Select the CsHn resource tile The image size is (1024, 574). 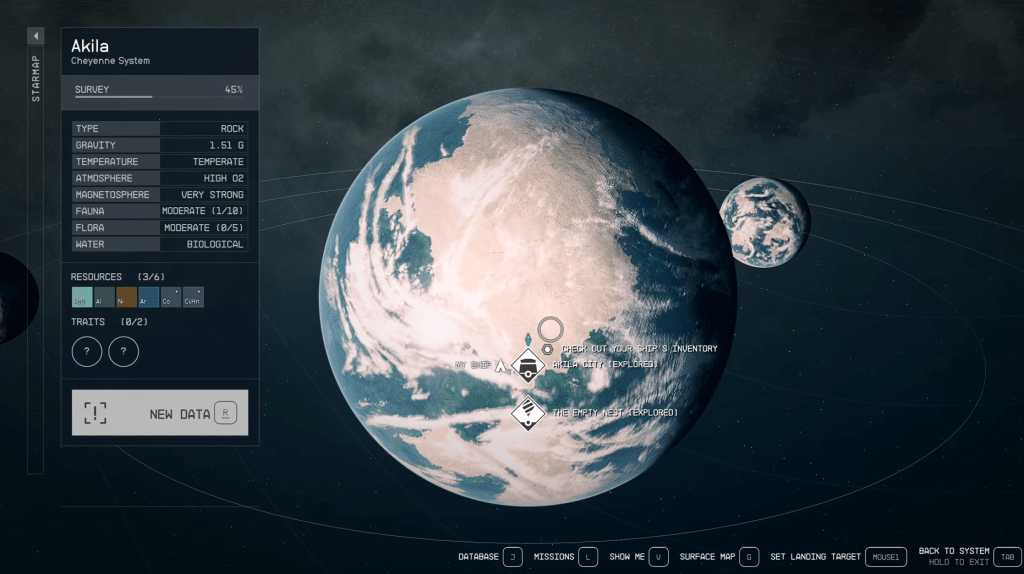193,297
